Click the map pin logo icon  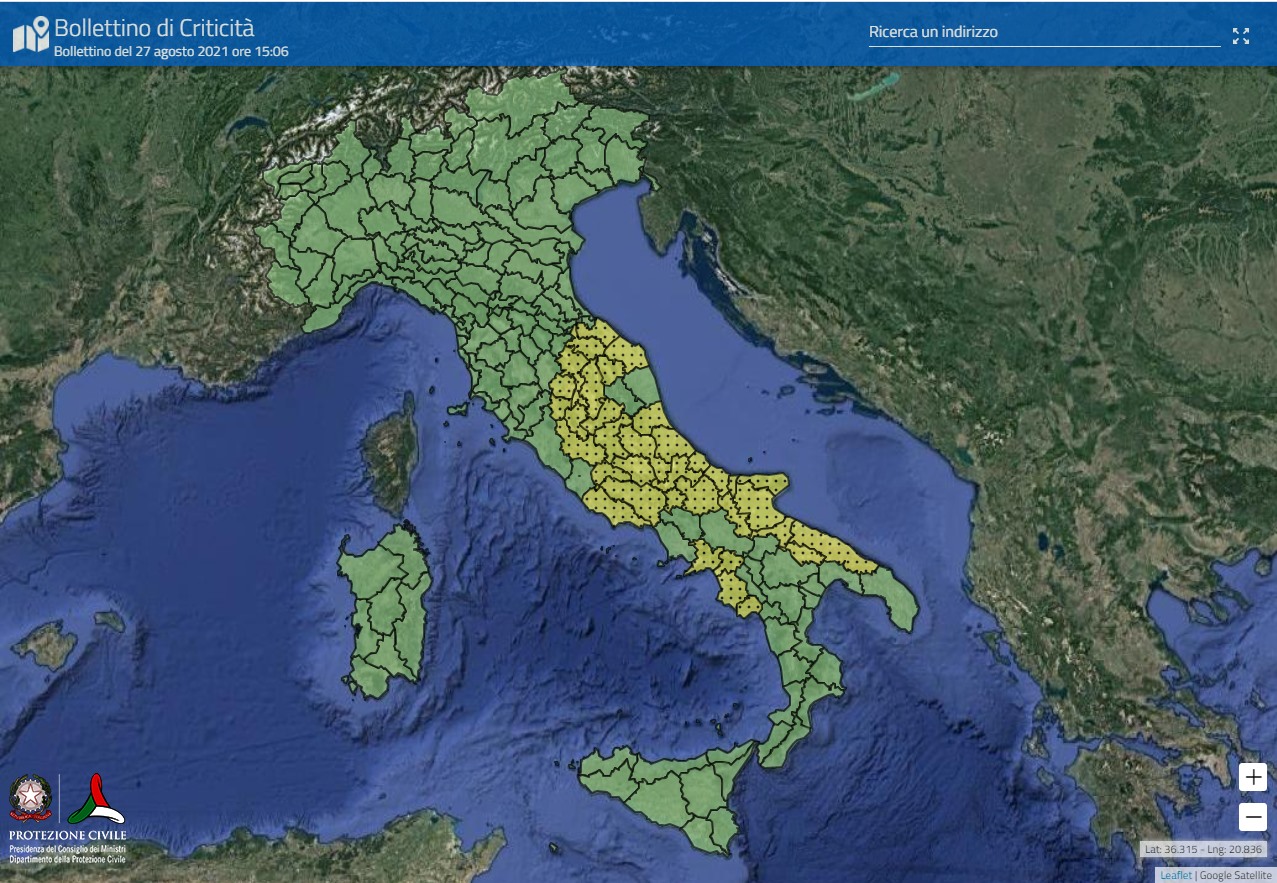click(30, 34)
